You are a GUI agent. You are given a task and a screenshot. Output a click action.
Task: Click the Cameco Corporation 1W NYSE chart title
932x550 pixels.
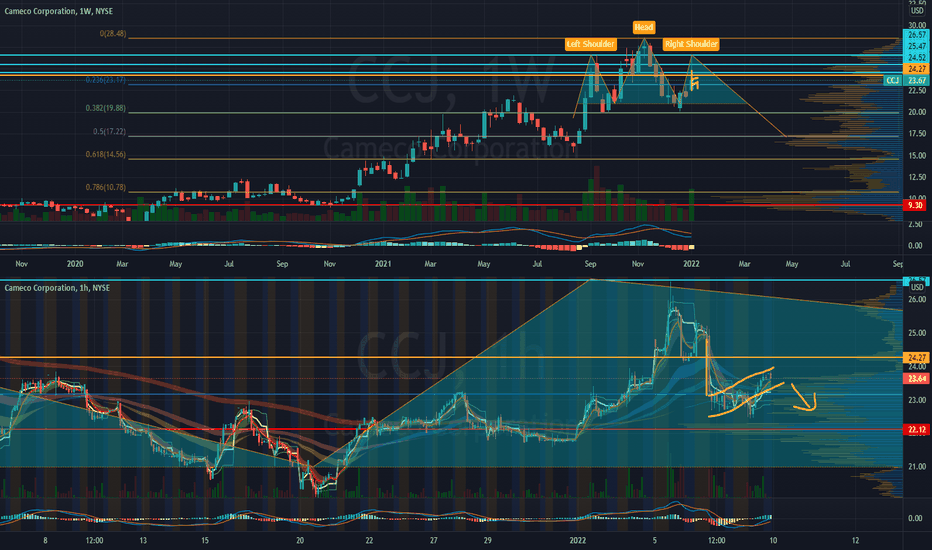pyautogui.click(x=59, y=11)
